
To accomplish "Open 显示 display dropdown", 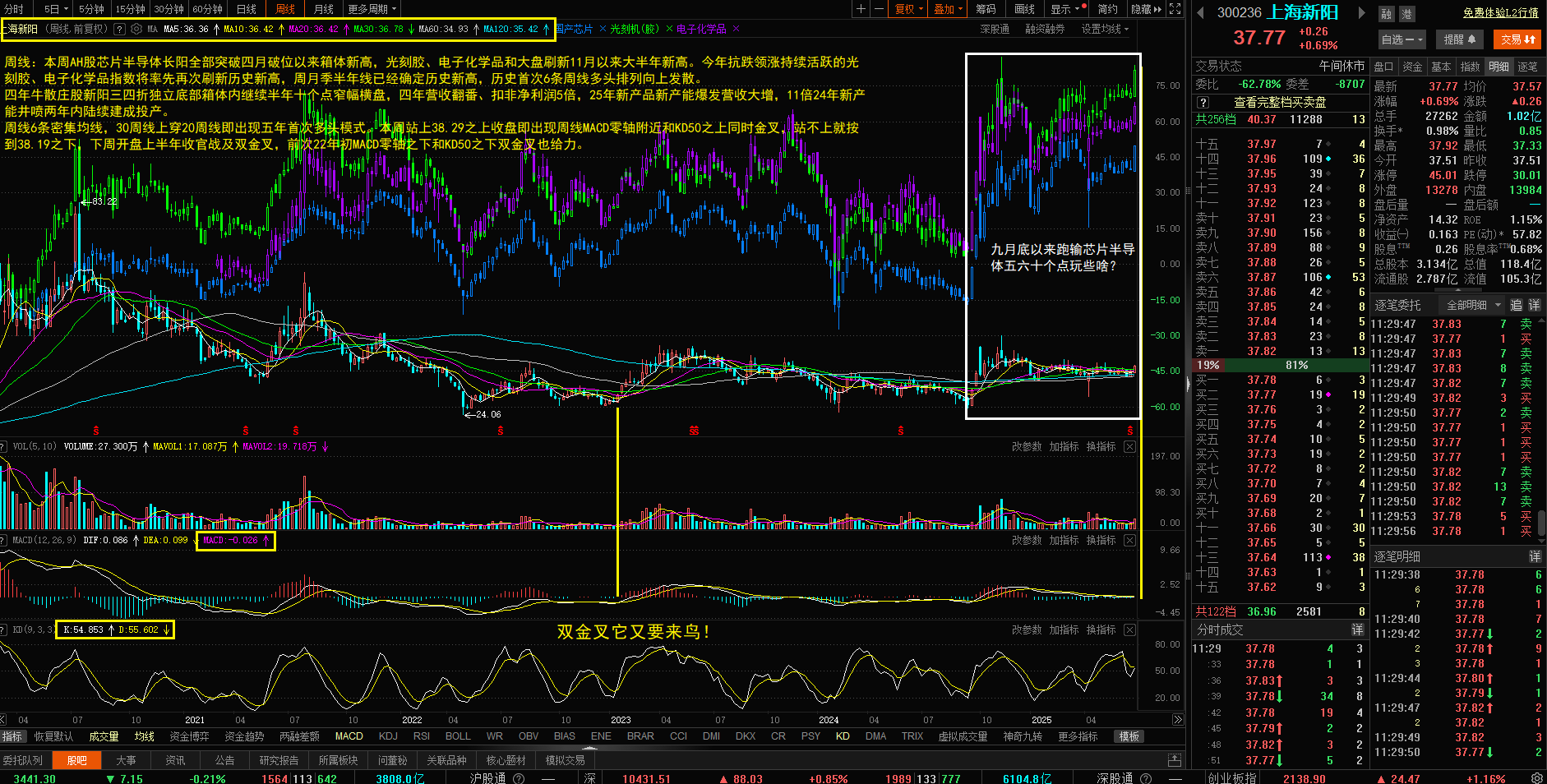I will click(1068, 9).
